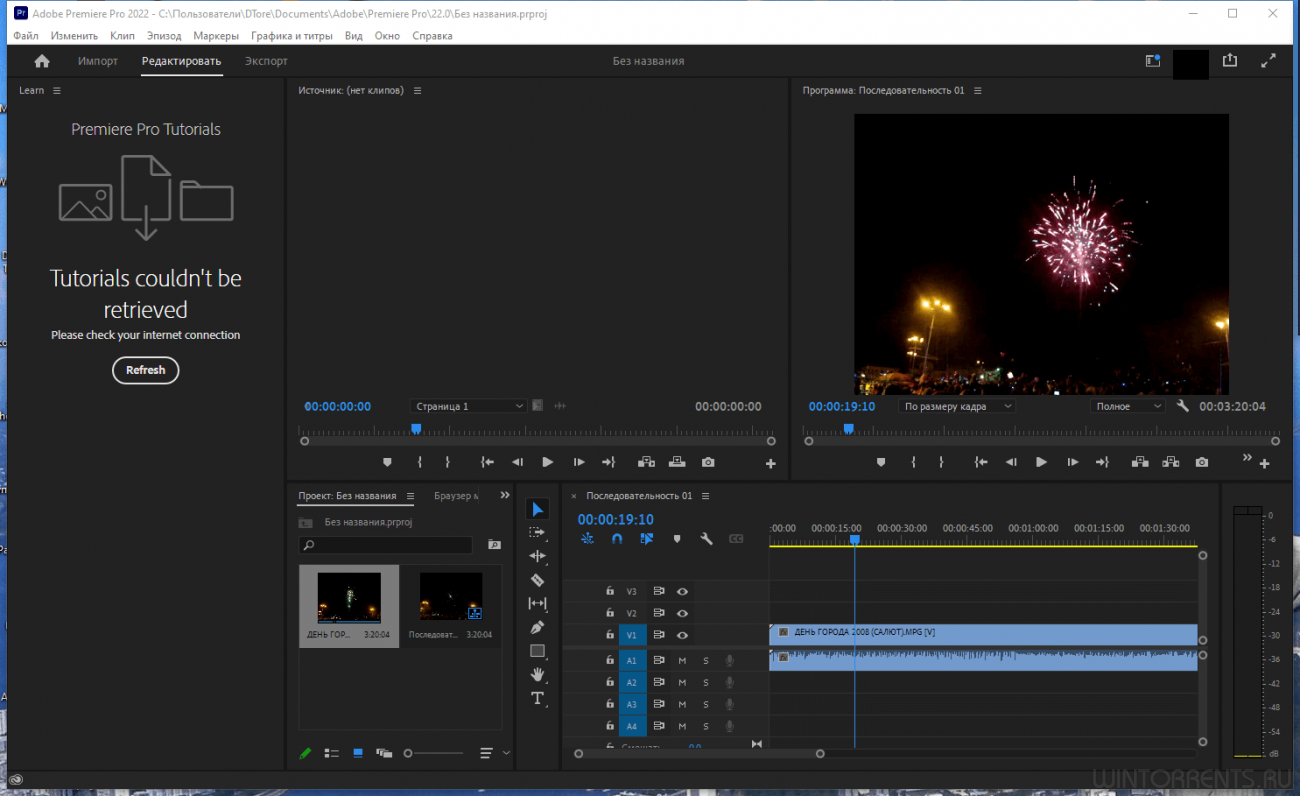The image size is (1300, 796).
Task: Switch to the Export tab (Экспорт)
Action: pyautogui.click(x=266, y=61)
